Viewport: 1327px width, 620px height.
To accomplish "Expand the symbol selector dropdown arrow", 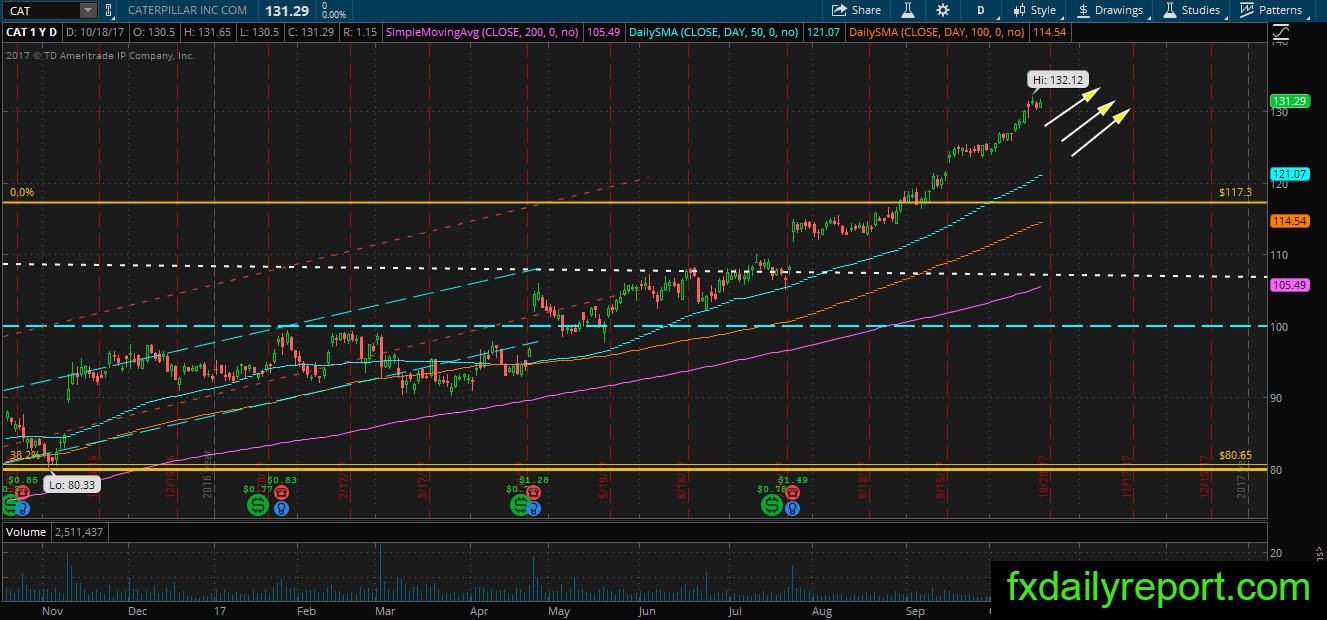I will coord(88,10).
